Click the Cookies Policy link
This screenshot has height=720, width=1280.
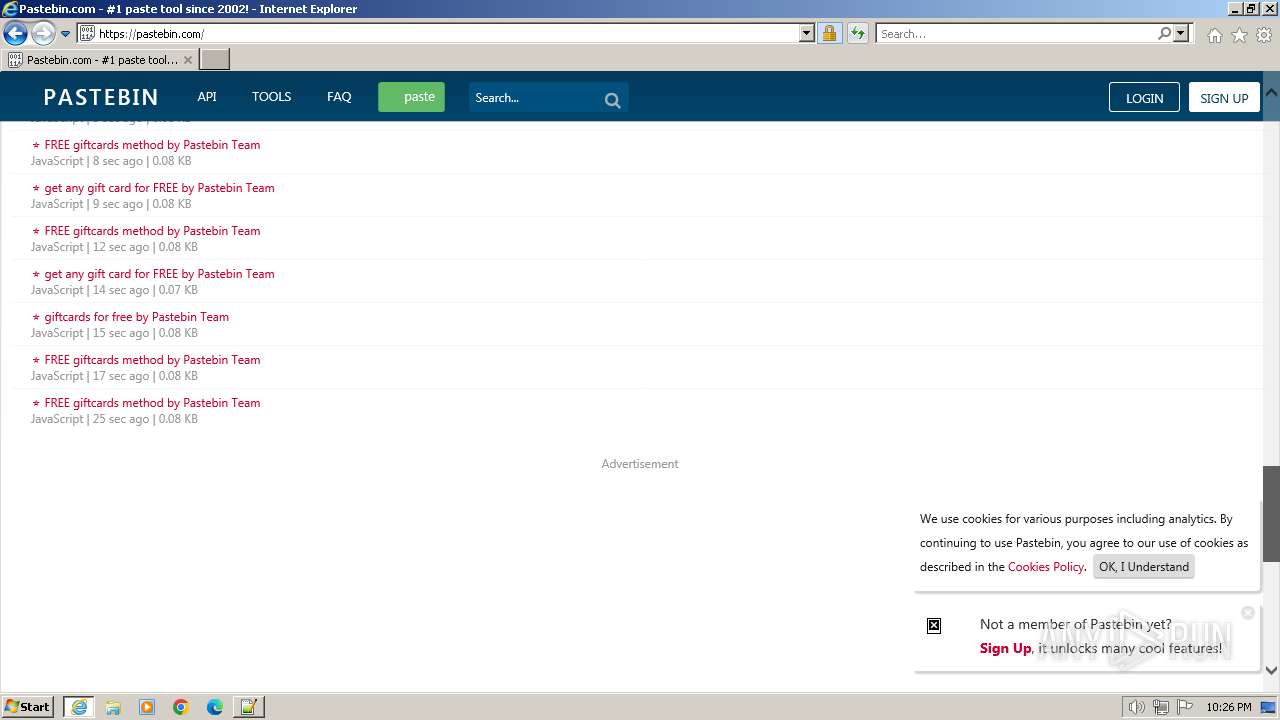(x=1045, y=567)
